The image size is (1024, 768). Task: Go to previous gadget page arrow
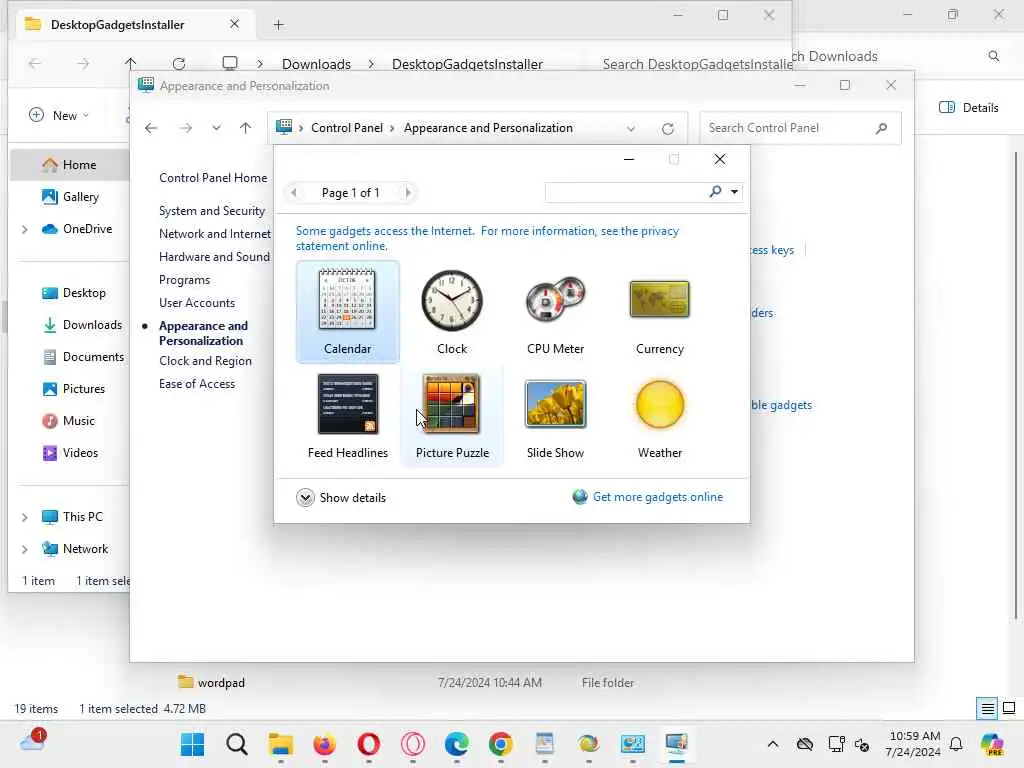[x=294, y=193]
